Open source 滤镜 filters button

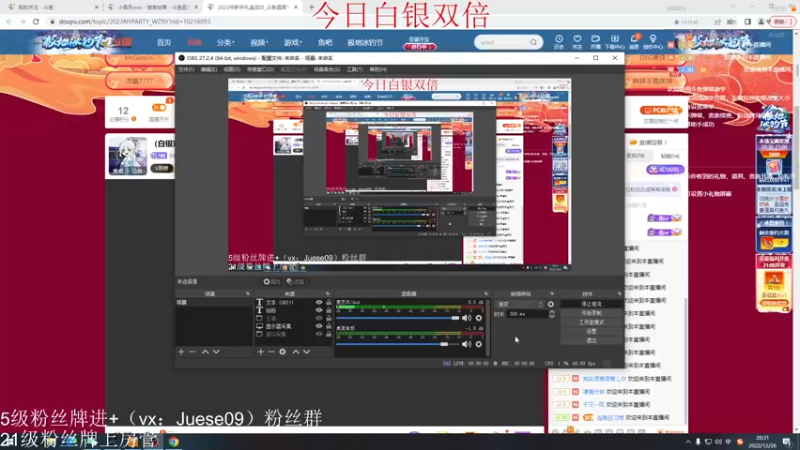coord(295,282)
